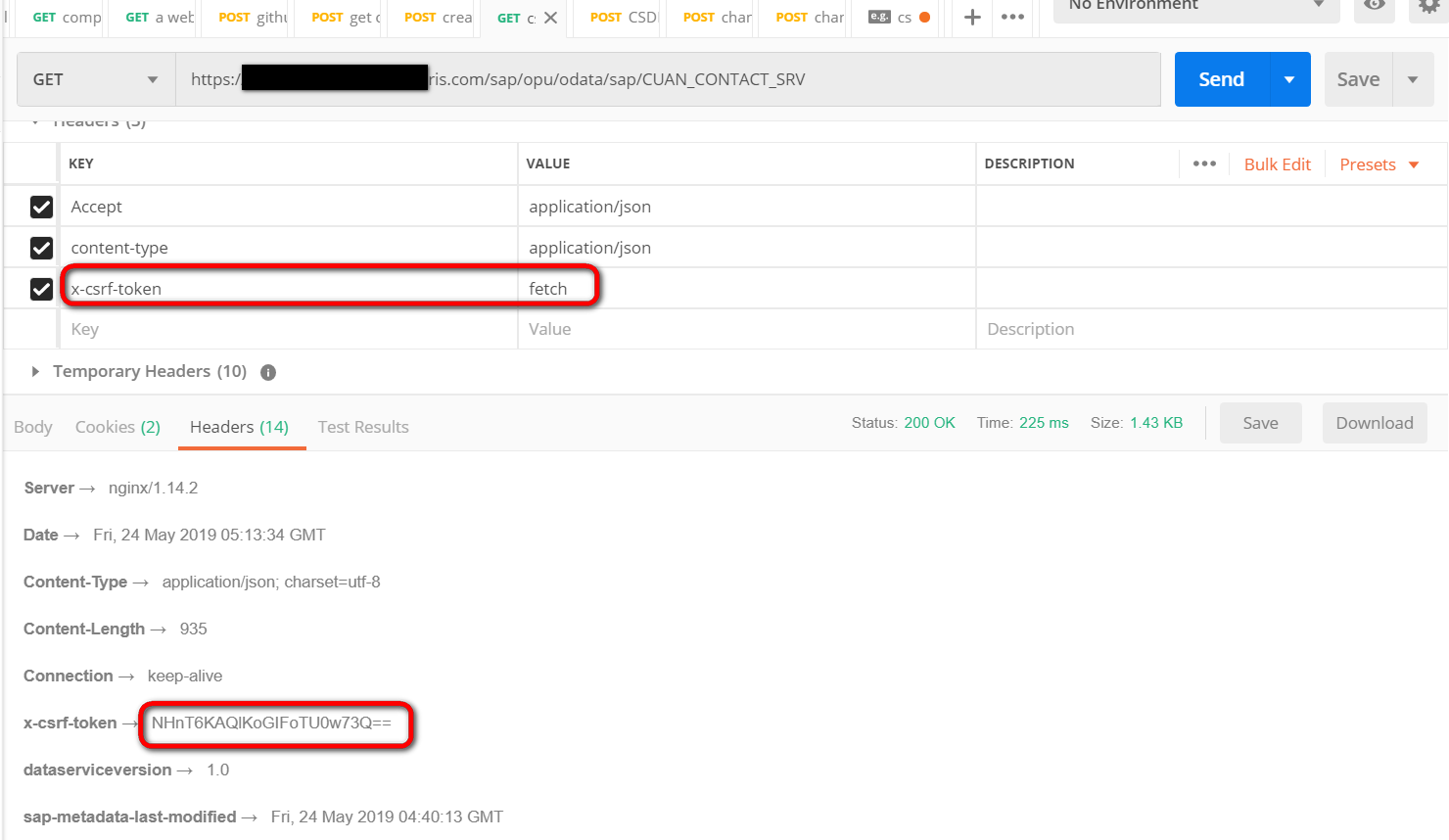
Task: Close the active GET request tab
Action: click(550, 17)
